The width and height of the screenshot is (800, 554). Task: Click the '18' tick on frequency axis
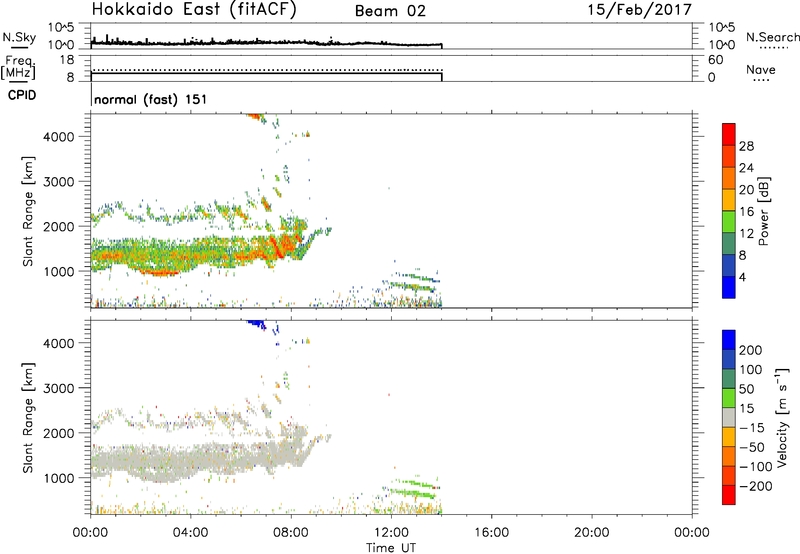67,60
